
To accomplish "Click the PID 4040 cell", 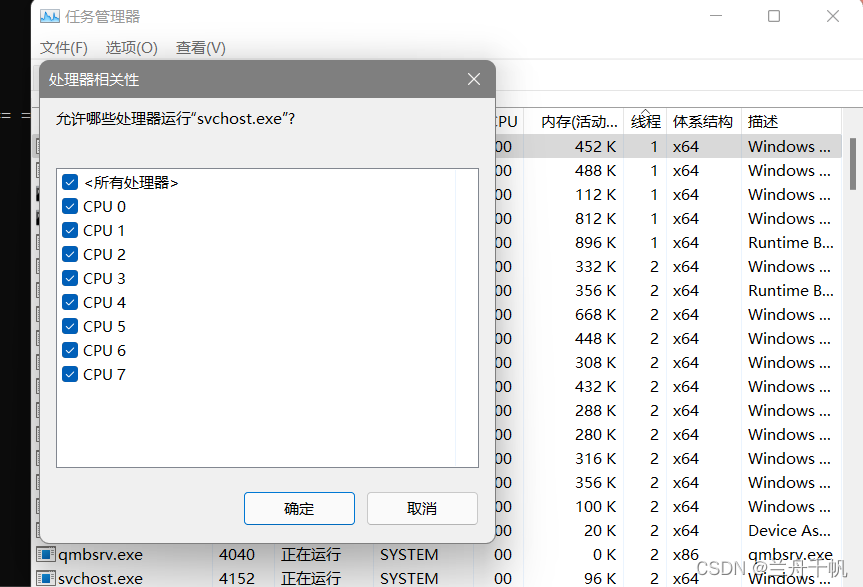I will [x=237, y=555].
